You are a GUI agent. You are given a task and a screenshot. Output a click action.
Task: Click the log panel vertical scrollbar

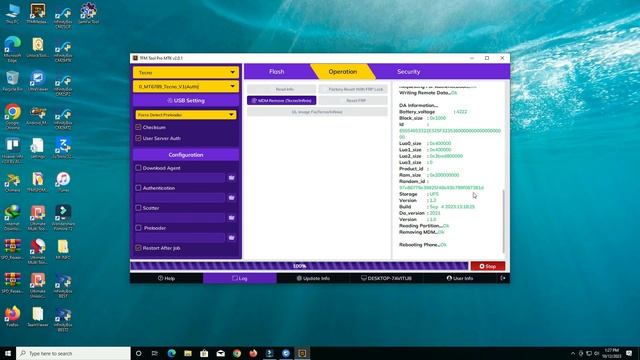504,221
